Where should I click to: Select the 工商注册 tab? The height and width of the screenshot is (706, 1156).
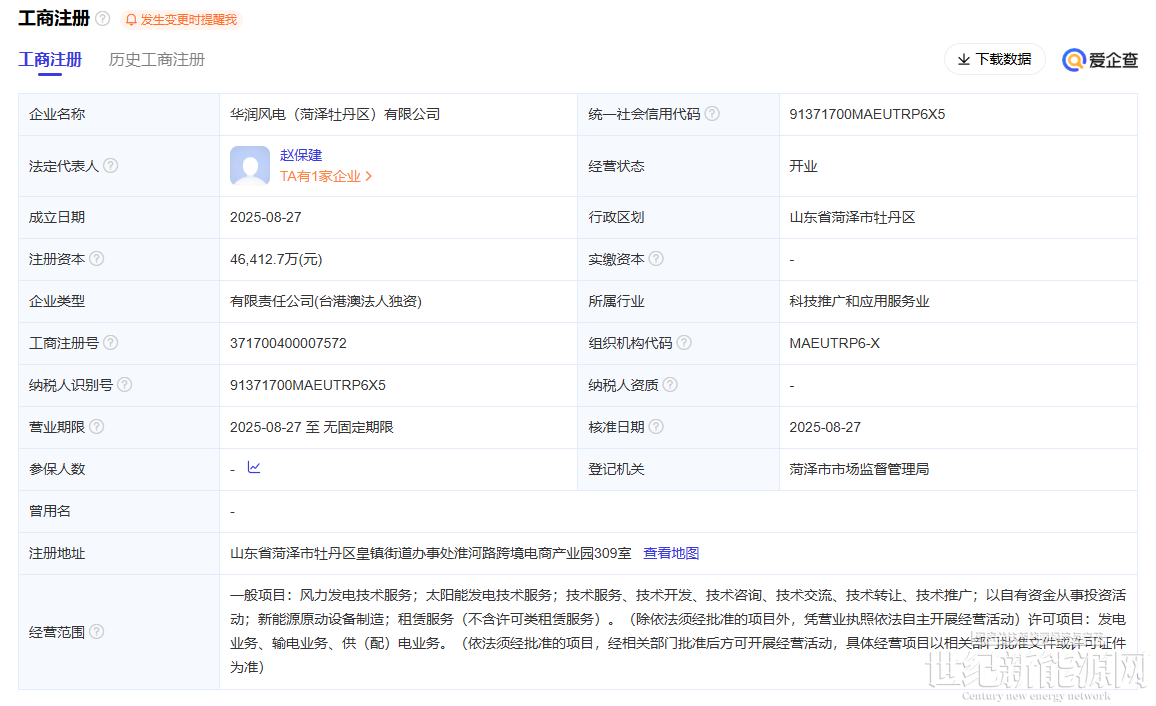pos(50,60)
